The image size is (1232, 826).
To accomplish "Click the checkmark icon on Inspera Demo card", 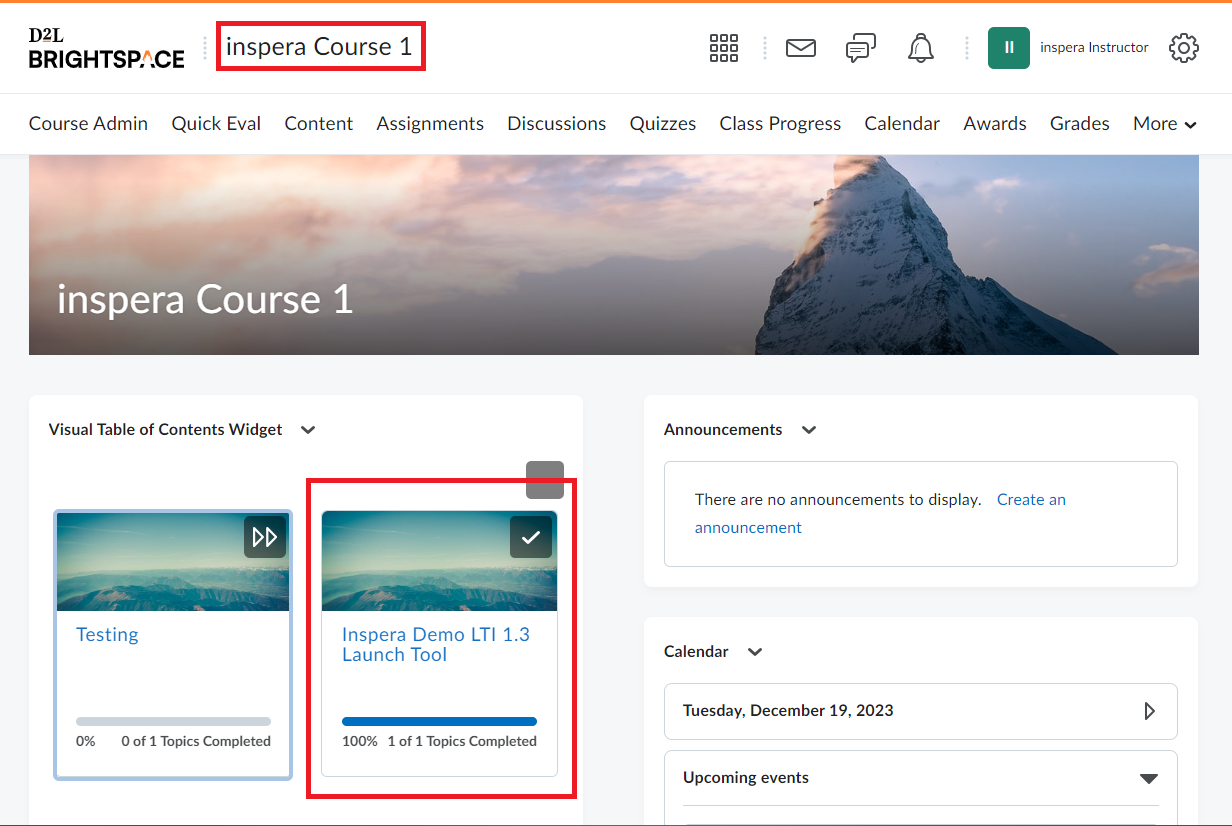I will click(531, 537).
